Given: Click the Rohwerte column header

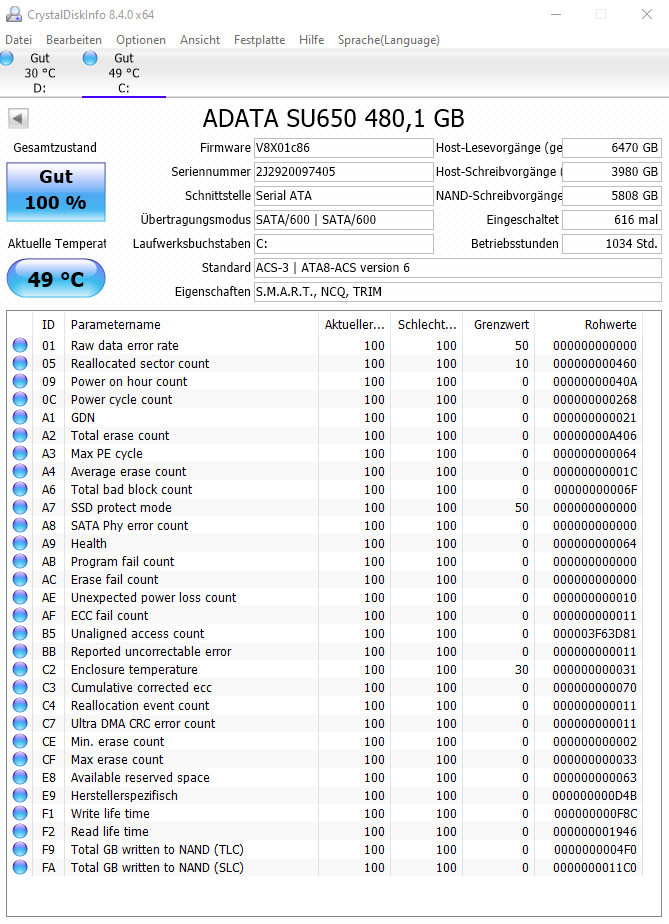Looking at the screenshot, I should pyautogui.click(x=589, y=325).
